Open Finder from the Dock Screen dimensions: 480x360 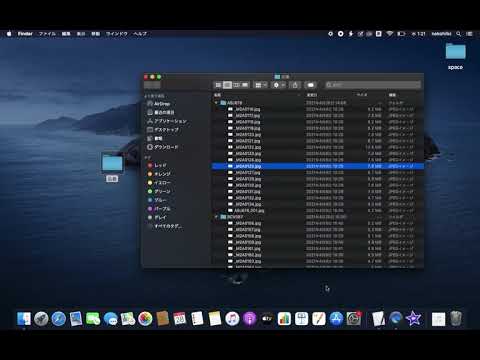24,319
